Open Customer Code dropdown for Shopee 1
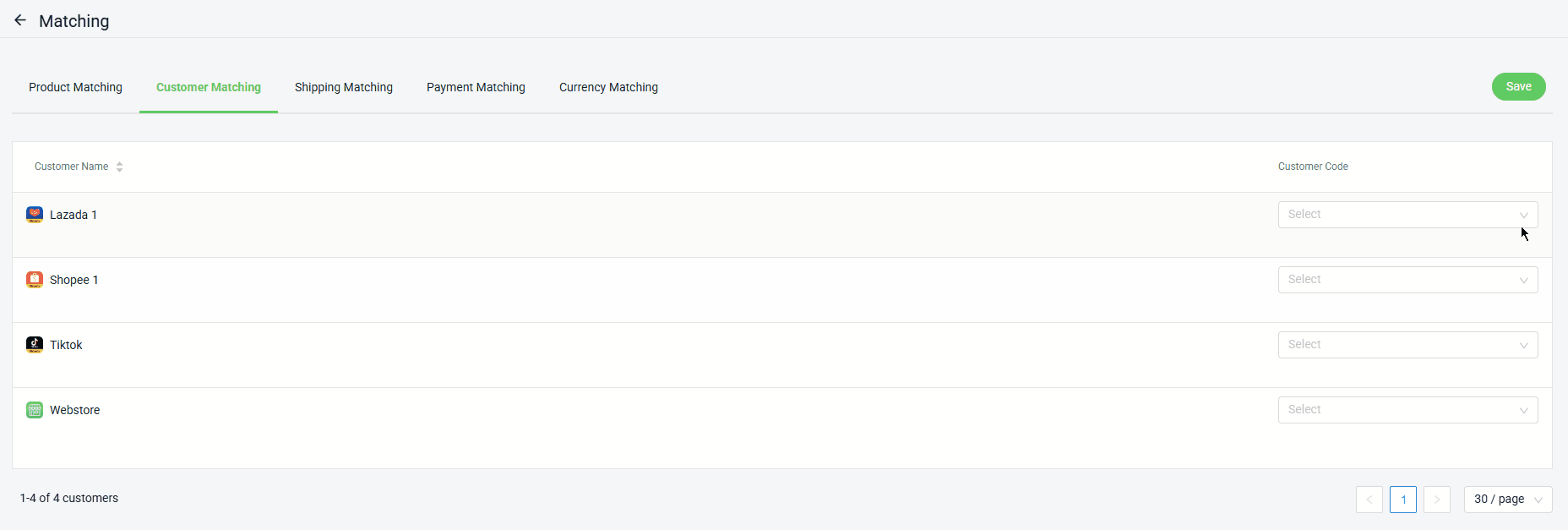 pyautogui.click(x=1407, y=280)
